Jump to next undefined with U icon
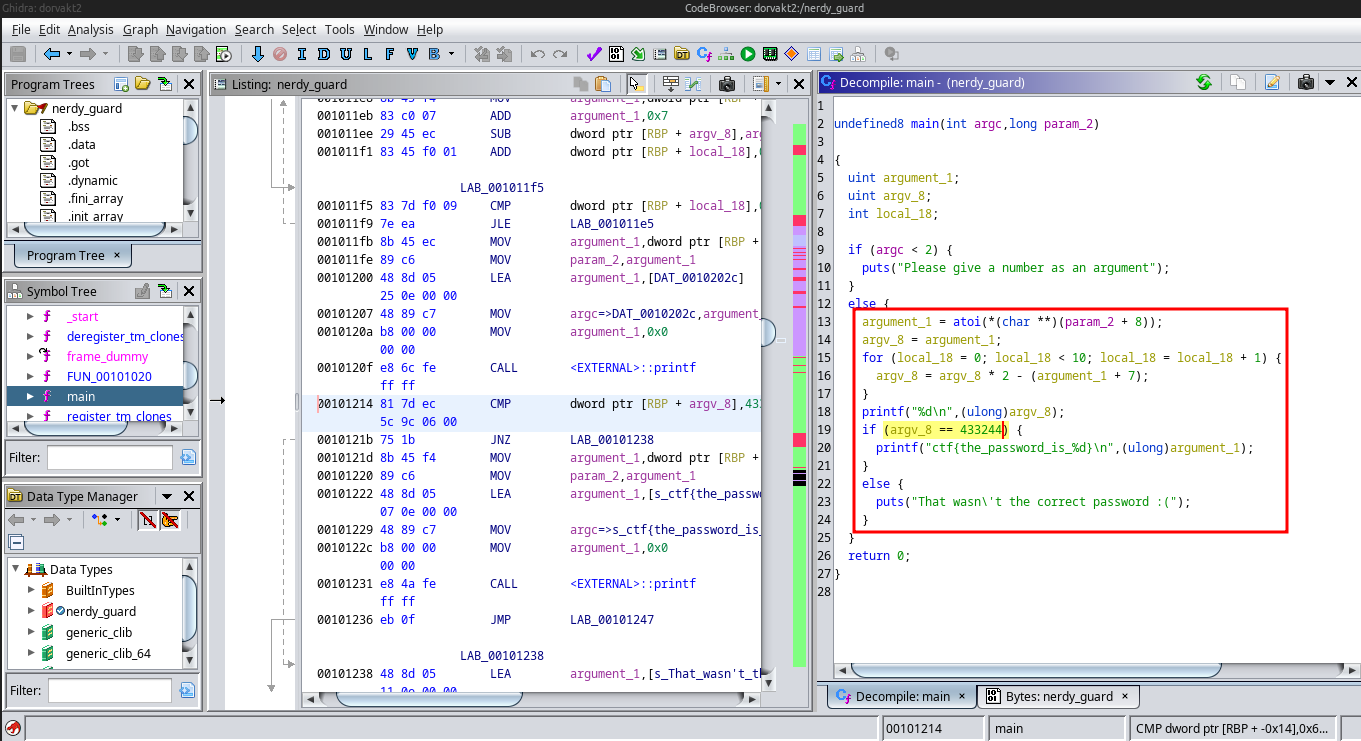The height and width of the screenshot is (741, 1361). coord(347,54)
